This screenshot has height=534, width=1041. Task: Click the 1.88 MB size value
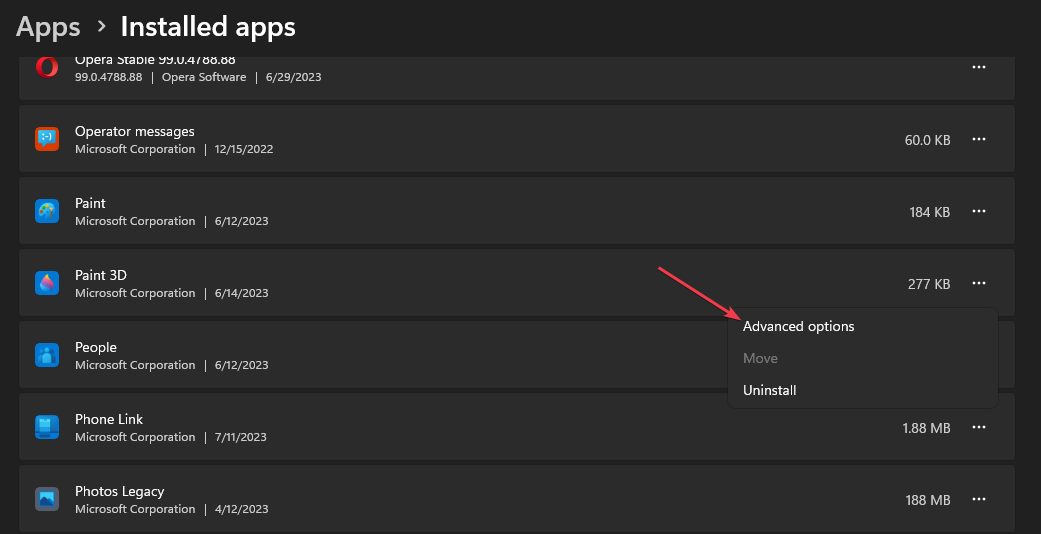click(x=926, y=428)
